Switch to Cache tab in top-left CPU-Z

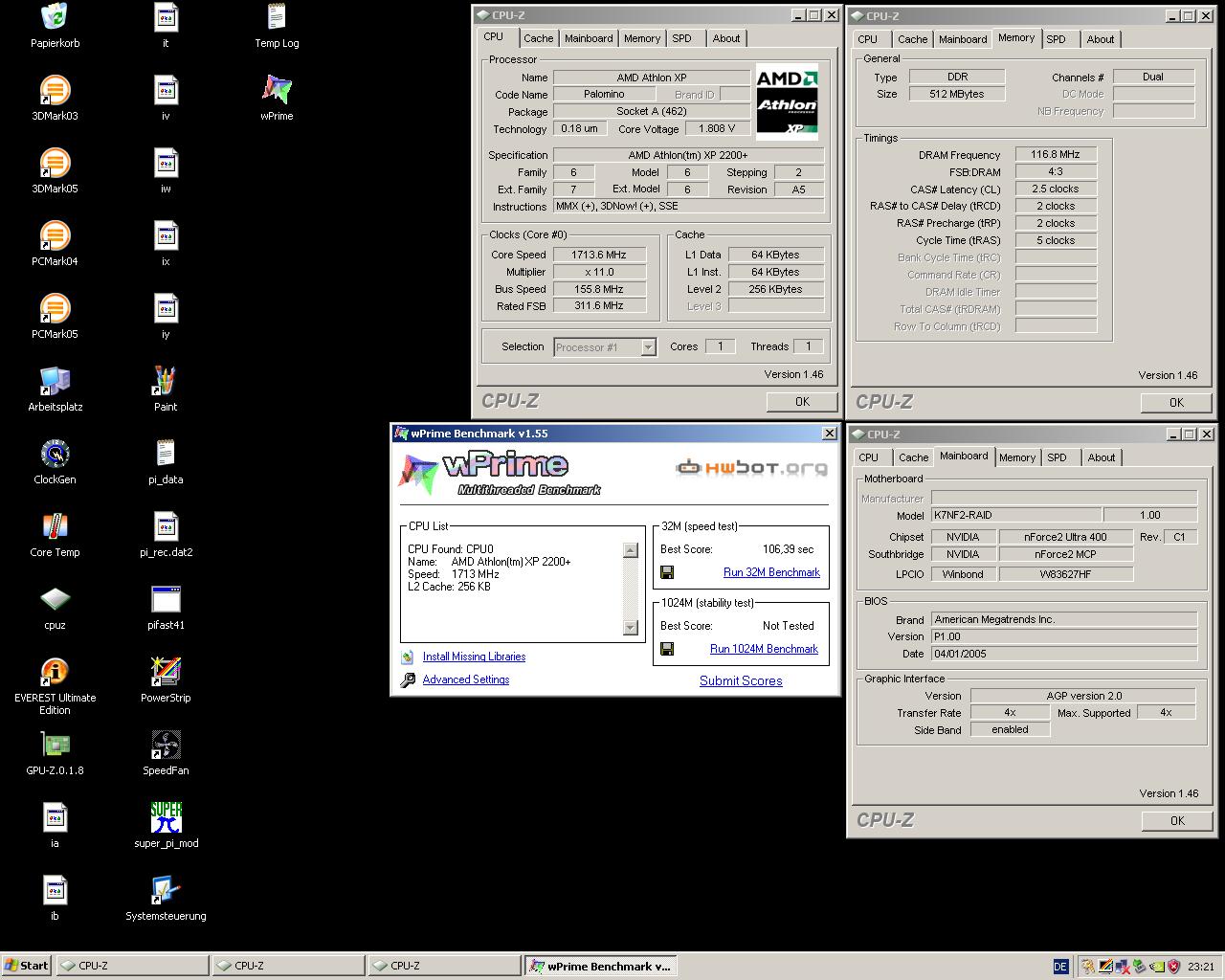click(538, 38)
